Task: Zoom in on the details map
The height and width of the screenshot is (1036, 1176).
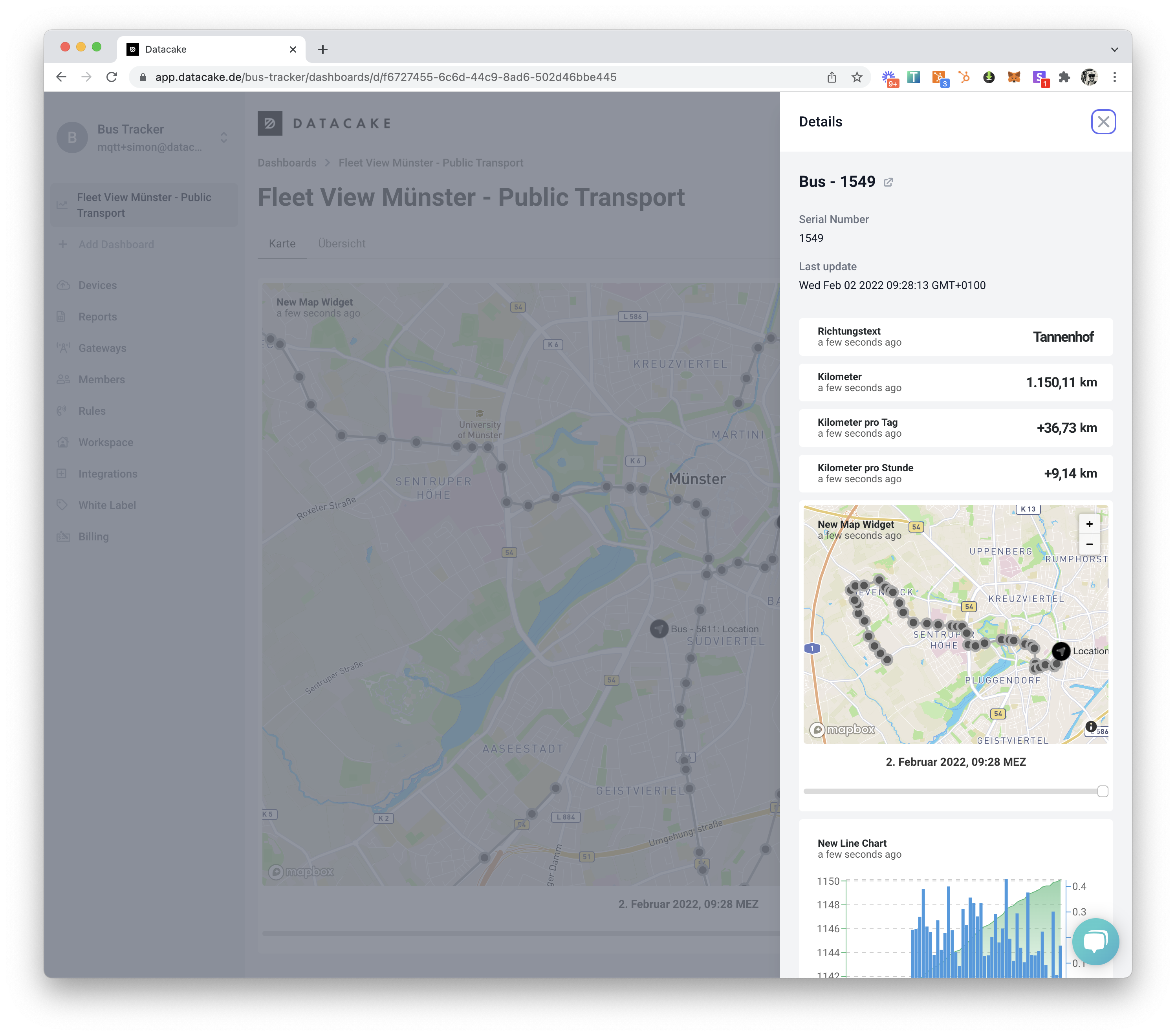Action: click(1088, 524)
